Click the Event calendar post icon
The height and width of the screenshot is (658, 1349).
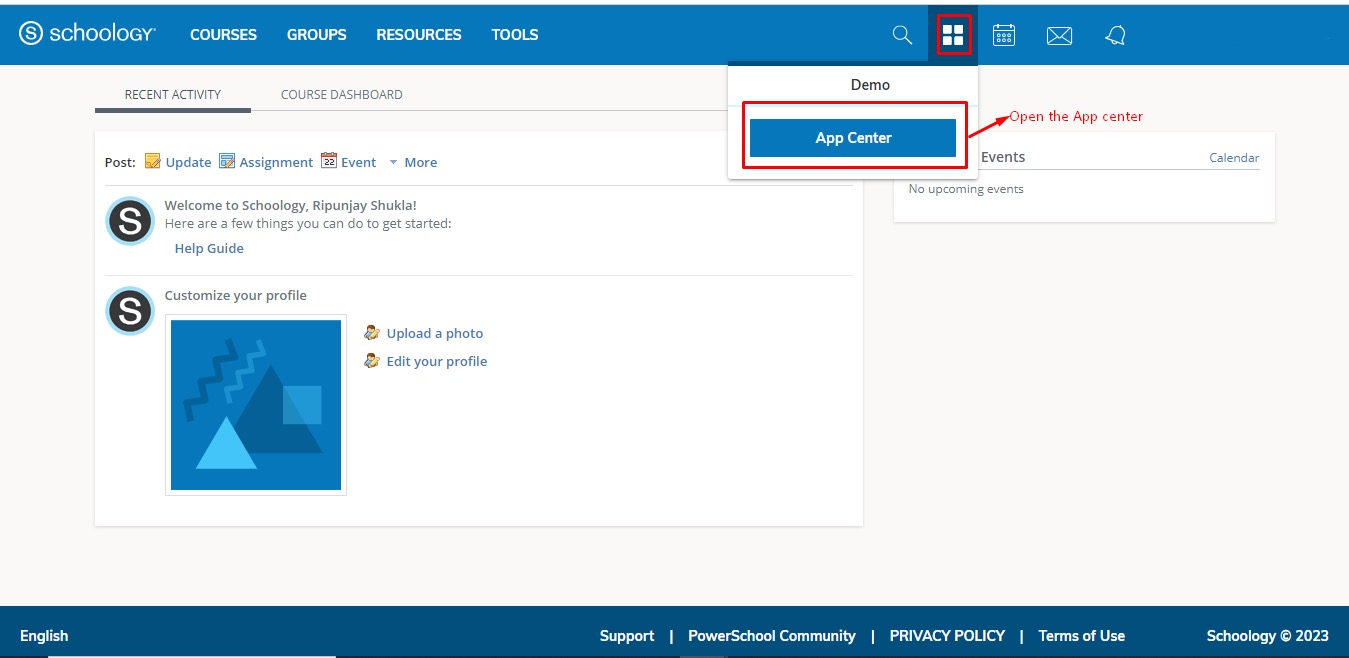[x=329, y=161]
